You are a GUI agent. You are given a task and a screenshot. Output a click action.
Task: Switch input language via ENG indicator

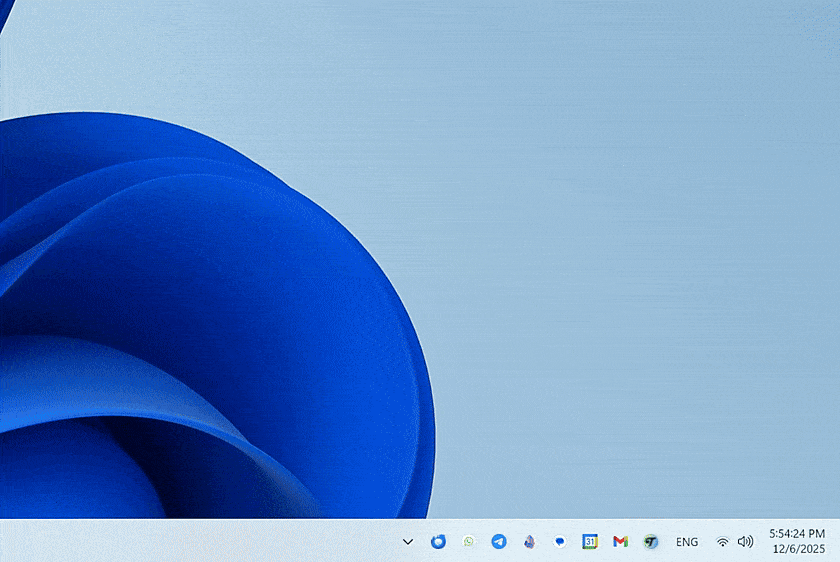687,542
